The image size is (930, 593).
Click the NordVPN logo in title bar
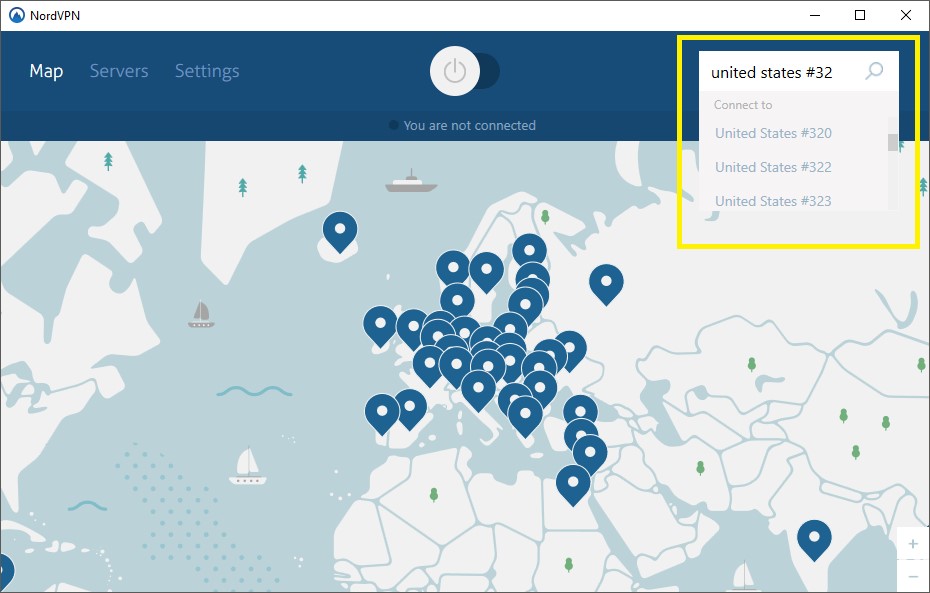point(17,15)
